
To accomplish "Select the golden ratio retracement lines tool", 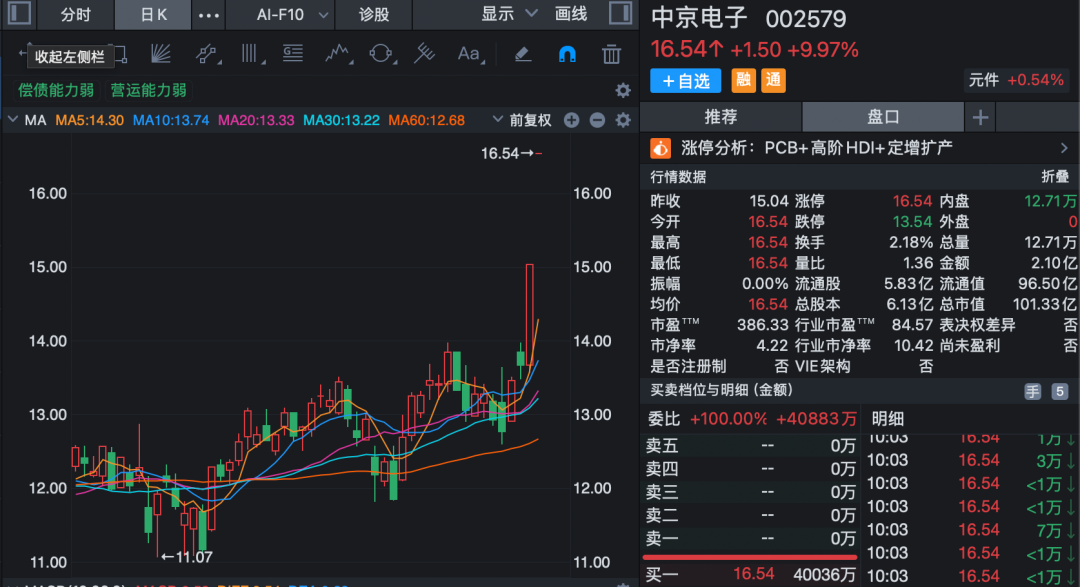I will coord(293,54).
